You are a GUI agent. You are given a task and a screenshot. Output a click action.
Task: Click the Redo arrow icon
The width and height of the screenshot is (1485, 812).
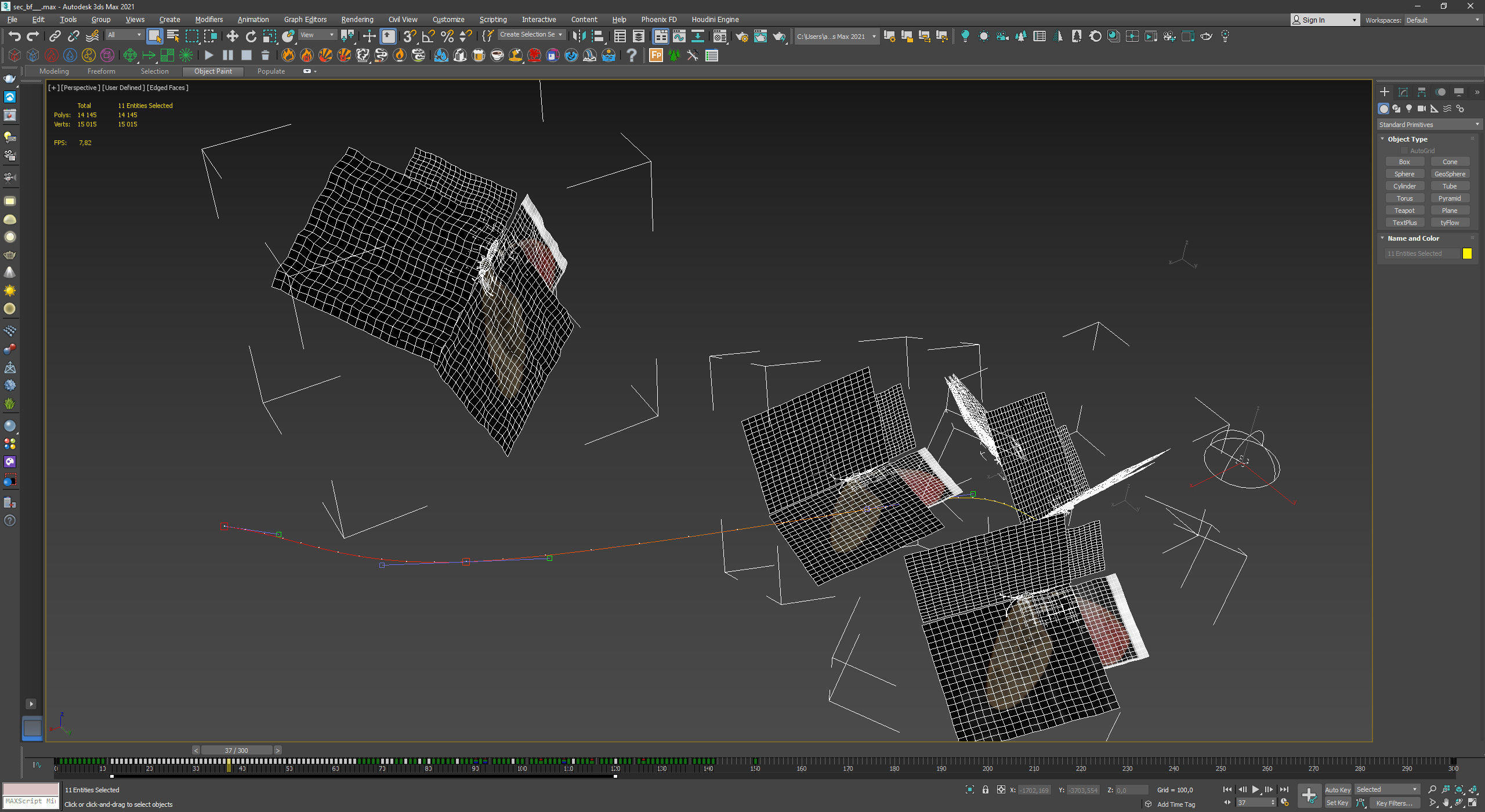(33, 37)
